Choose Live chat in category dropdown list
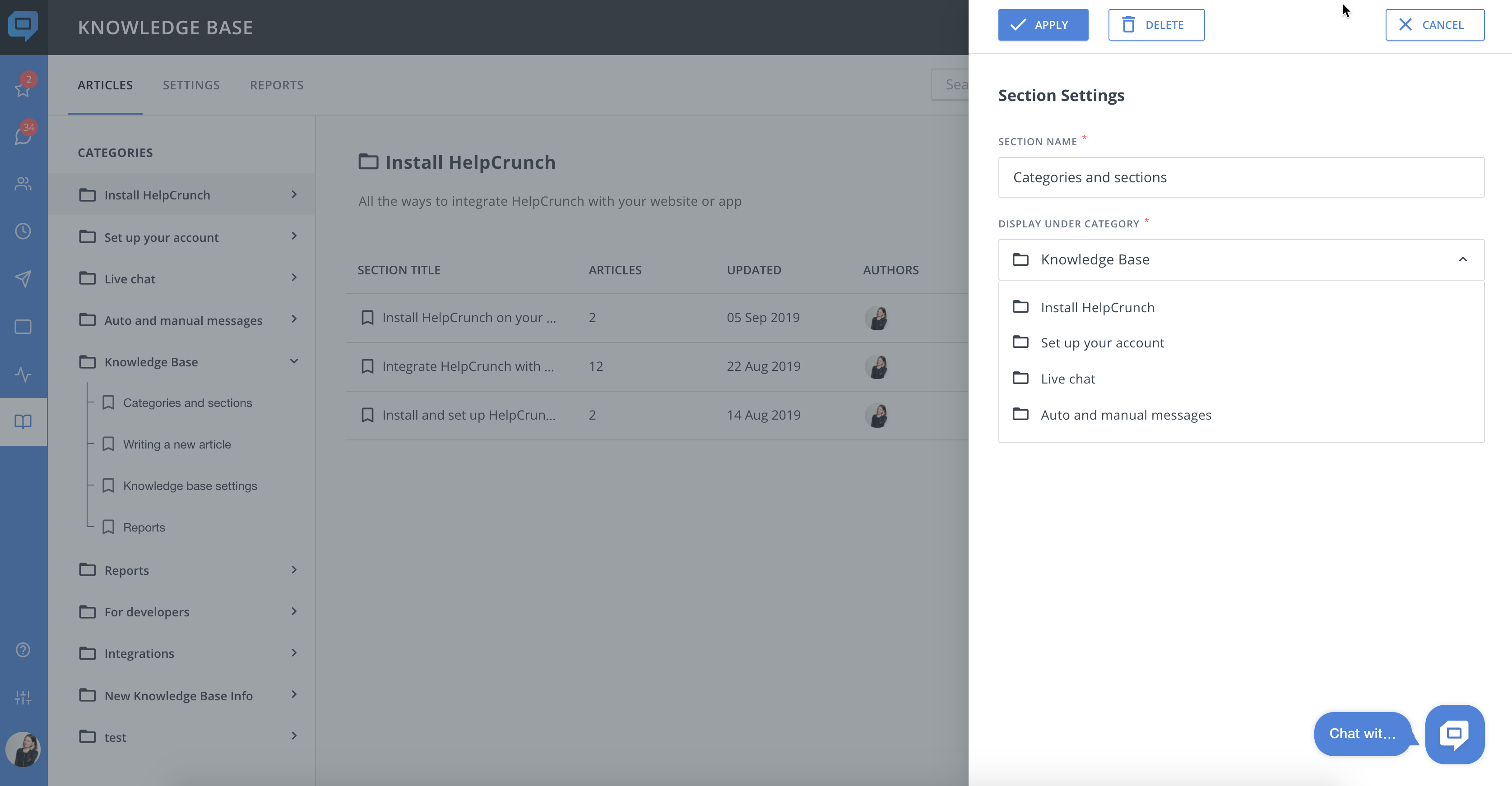The height and width of the screenshot is (786, 1512). coord(1241,379)
